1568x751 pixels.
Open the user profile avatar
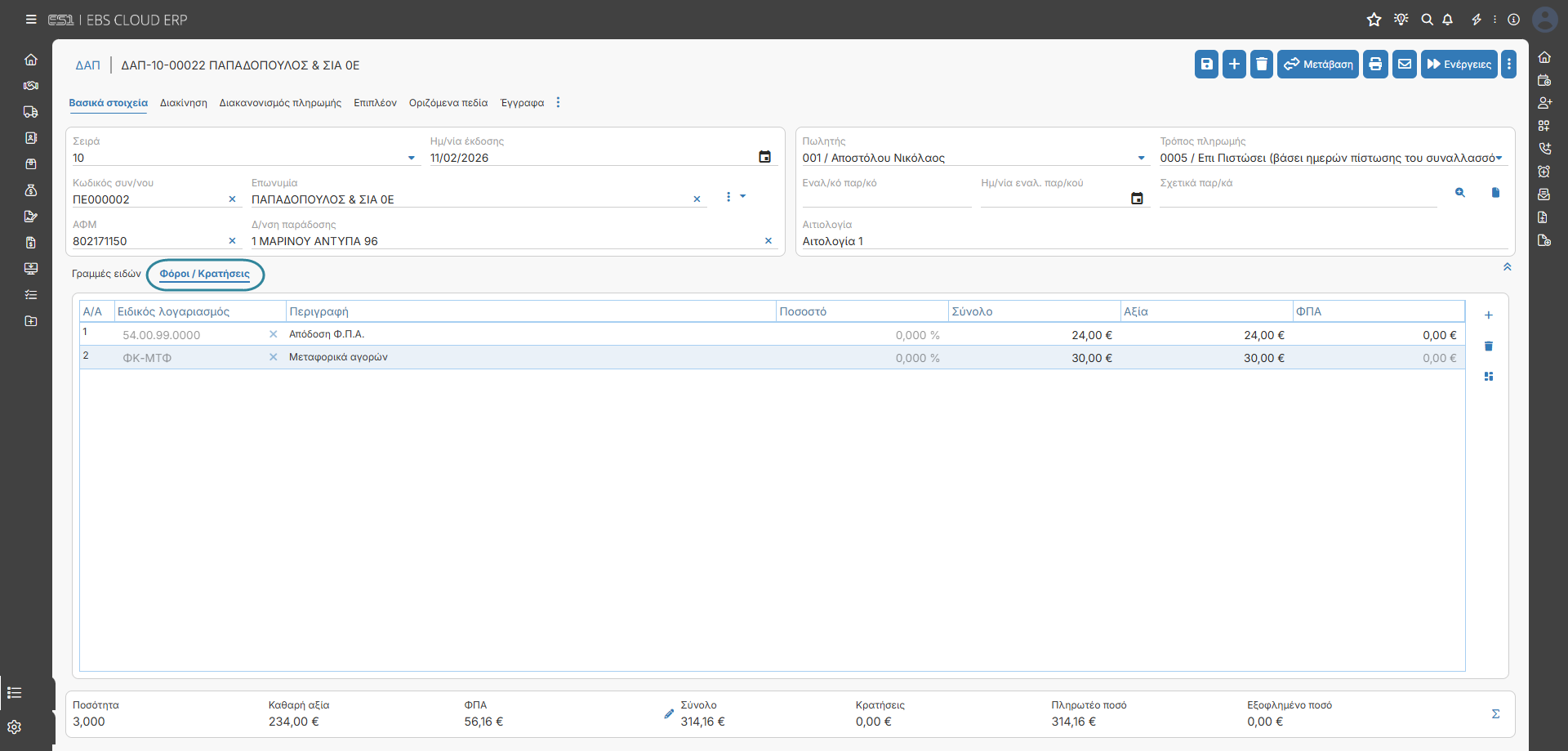[x=1545, y=20]
